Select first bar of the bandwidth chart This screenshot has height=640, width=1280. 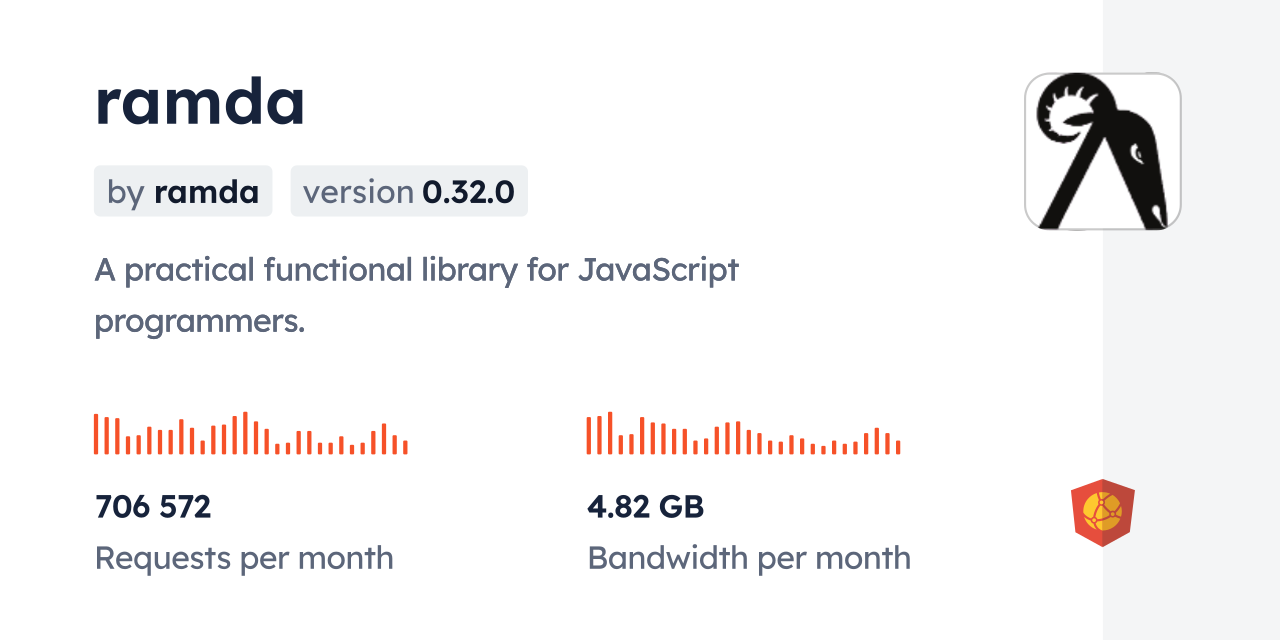tap(589, 436)
